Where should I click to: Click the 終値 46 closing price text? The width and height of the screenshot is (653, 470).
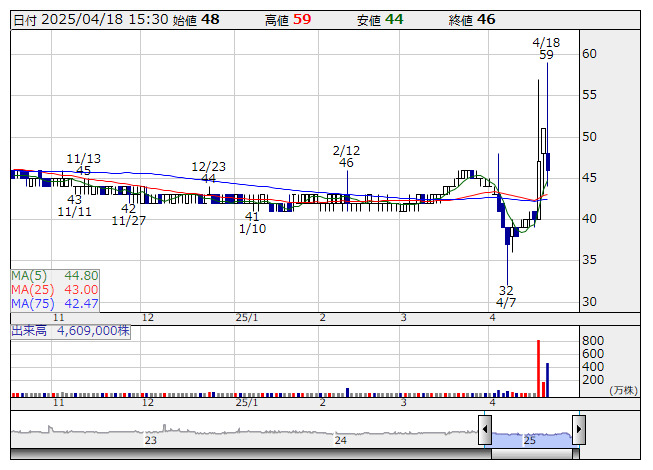pyautogui.click(x=472, y=20)
